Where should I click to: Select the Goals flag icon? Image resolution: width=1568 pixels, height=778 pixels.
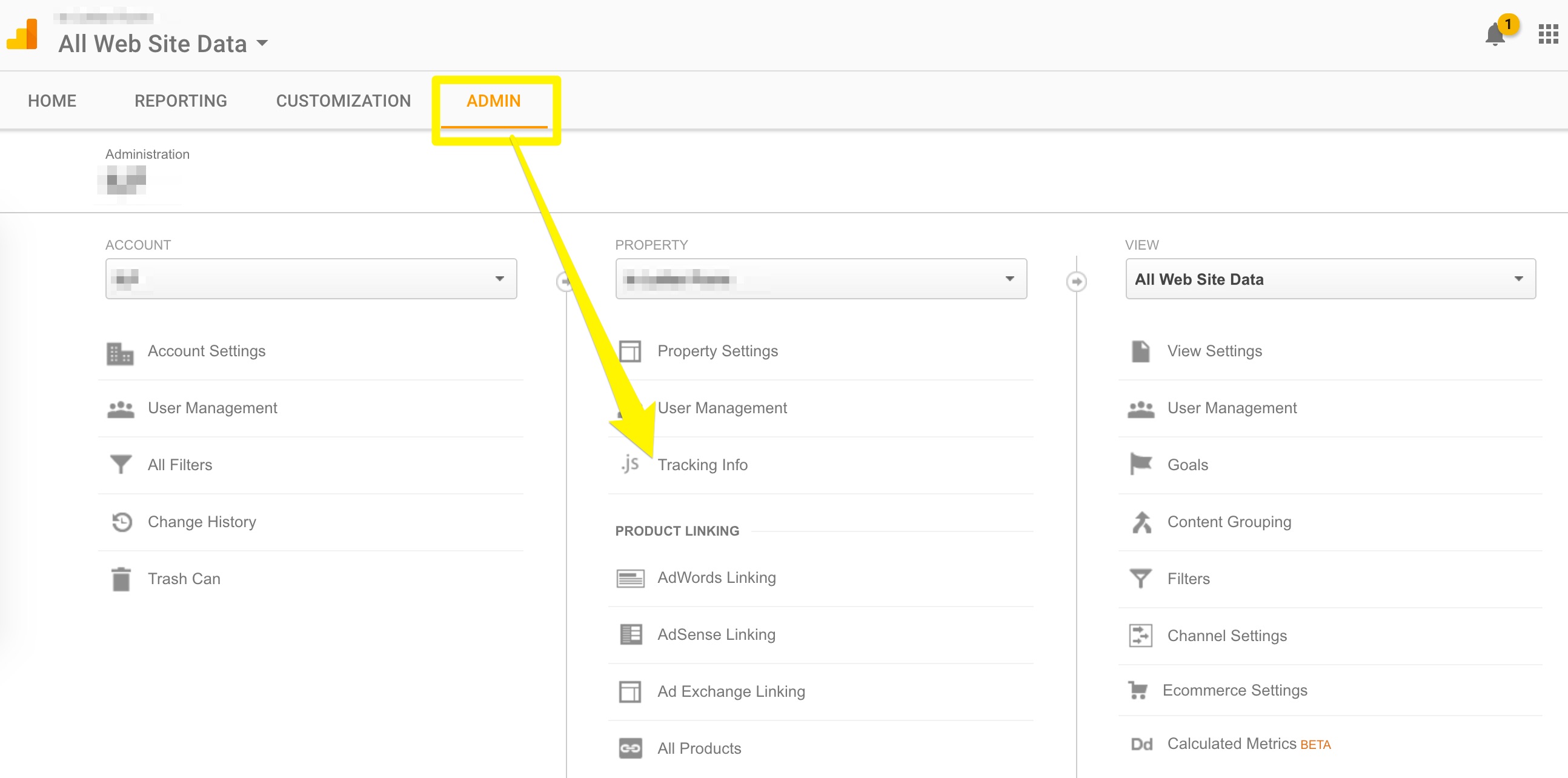pos(1141,464)
